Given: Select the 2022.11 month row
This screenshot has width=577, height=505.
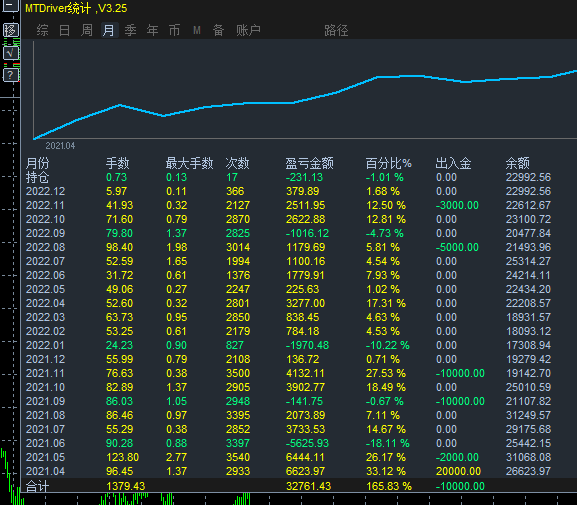Looking at the screenshot, I should (289, 205).
